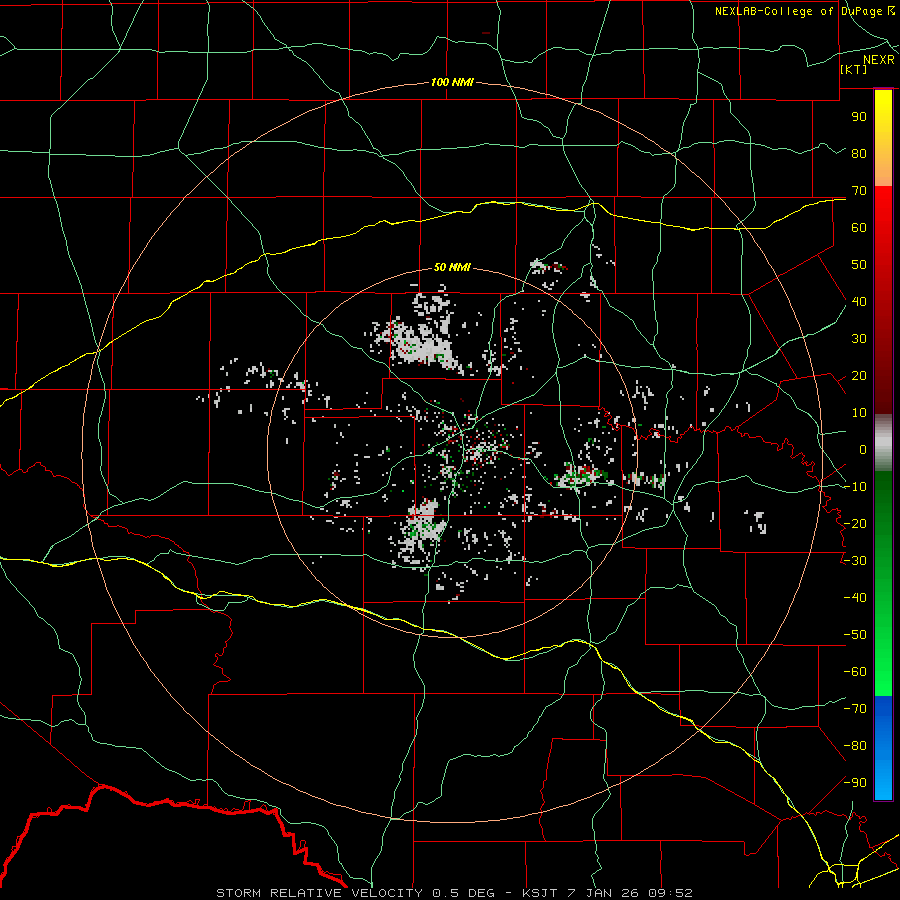Click the 80 tick label on the scale
Image resolution: width=900 pixels, height=900 pixels.
pos(859,153)
